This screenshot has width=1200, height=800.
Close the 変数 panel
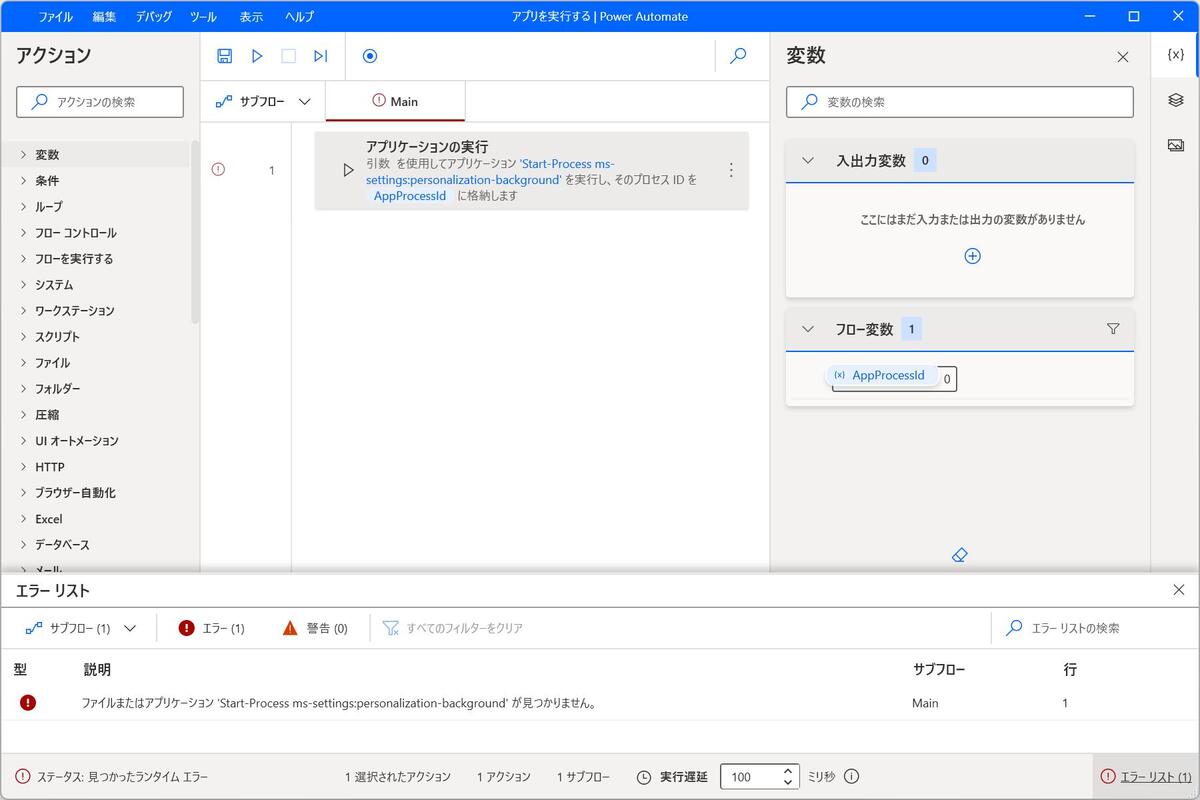coord(1123,57)
